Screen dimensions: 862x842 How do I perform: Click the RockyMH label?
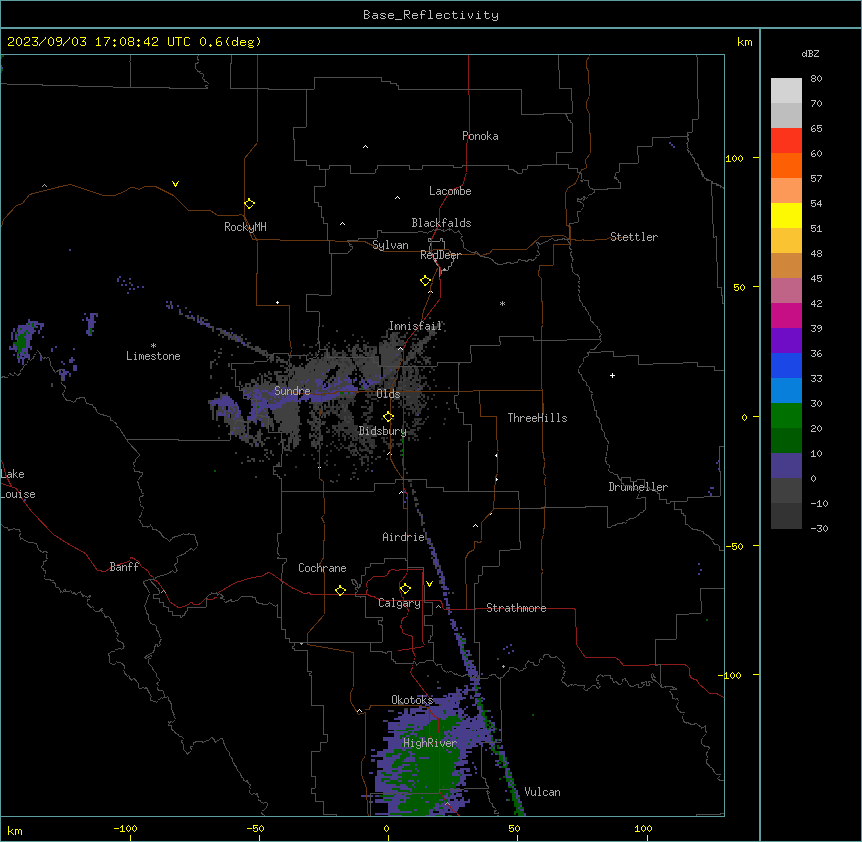tap(245, 227)
